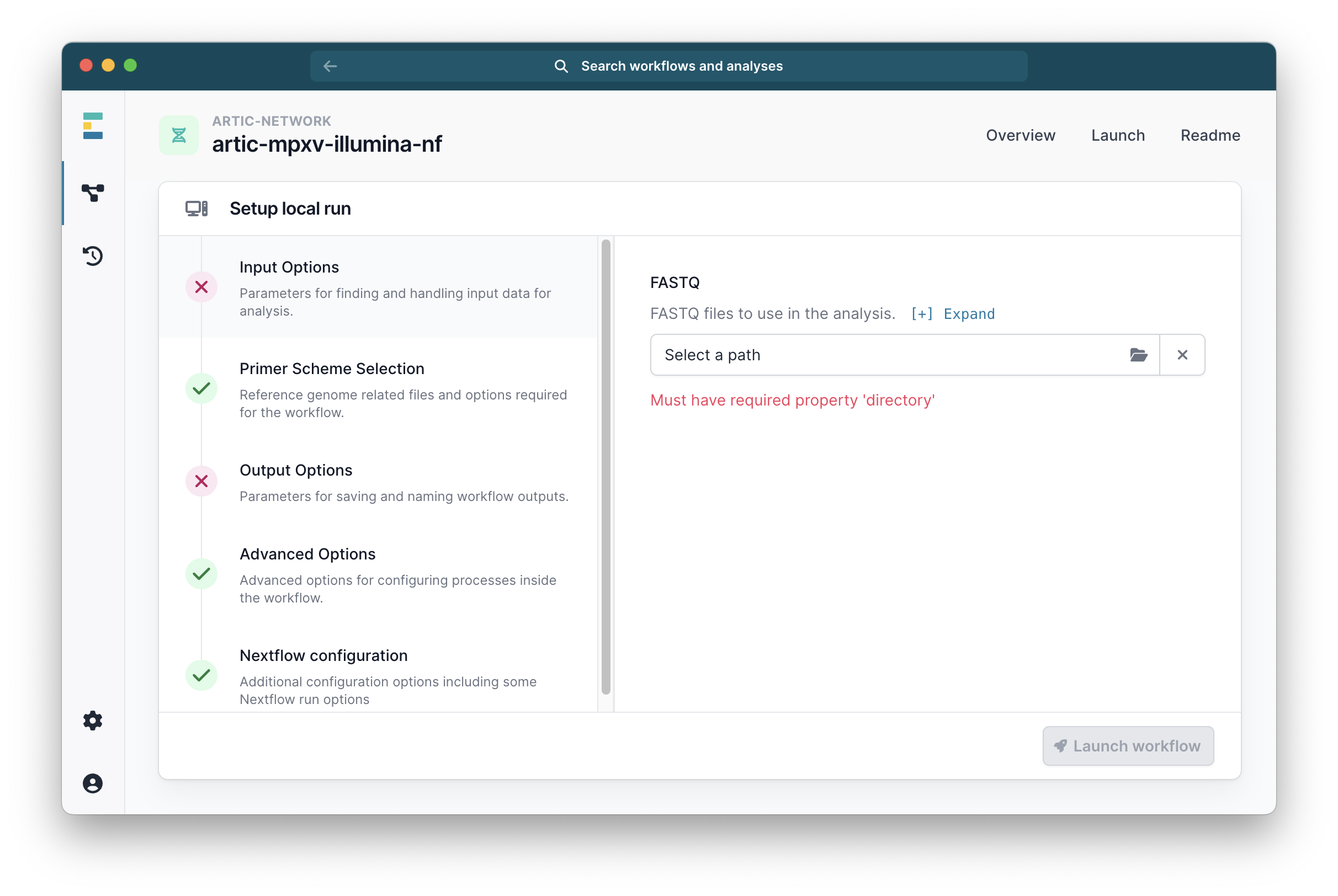Viewport: 1338px width, 896px height.
Task: Open the Advanced Options section
Action: [x=378, y=574]
